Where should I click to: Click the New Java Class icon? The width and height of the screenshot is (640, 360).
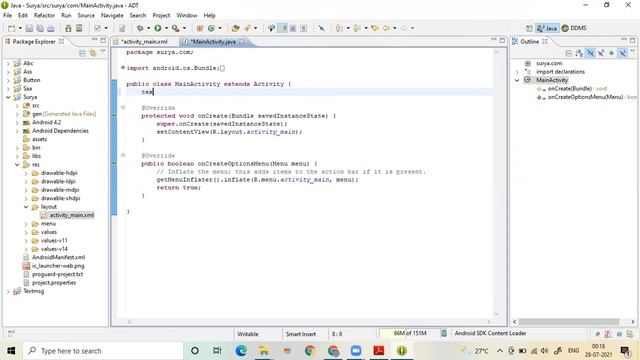tap(211, 28)
